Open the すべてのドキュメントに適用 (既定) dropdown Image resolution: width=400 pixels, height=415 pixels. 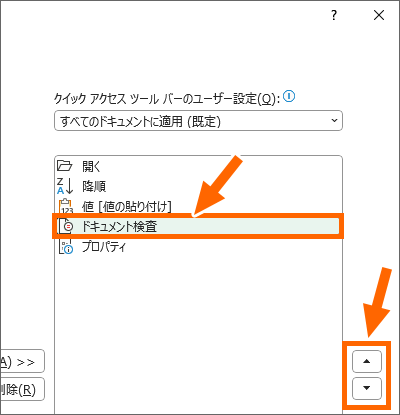198,121
